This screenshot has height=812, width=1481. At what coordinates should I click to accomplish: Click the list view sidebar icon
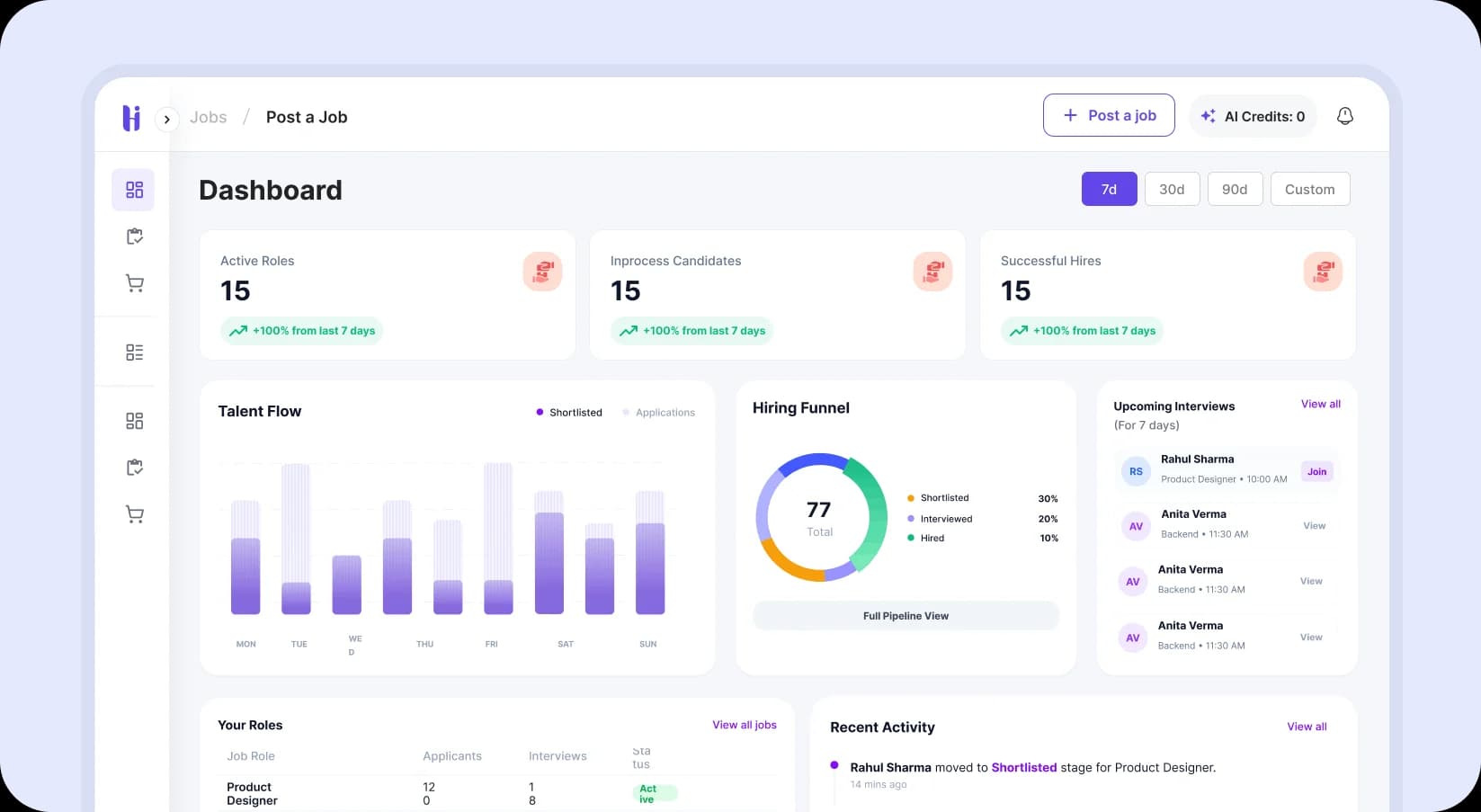coord(134,352)
